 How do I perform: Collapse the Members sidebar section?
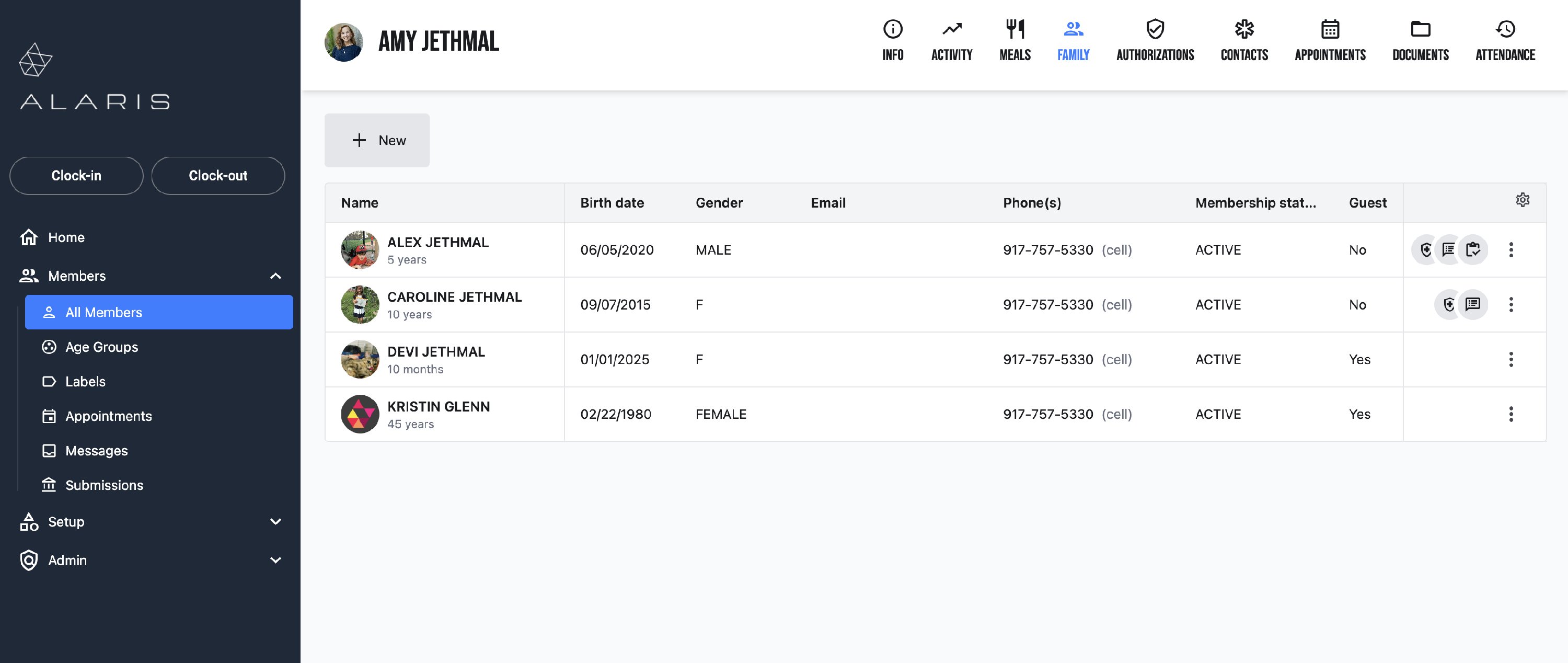(x=275, y=276)
